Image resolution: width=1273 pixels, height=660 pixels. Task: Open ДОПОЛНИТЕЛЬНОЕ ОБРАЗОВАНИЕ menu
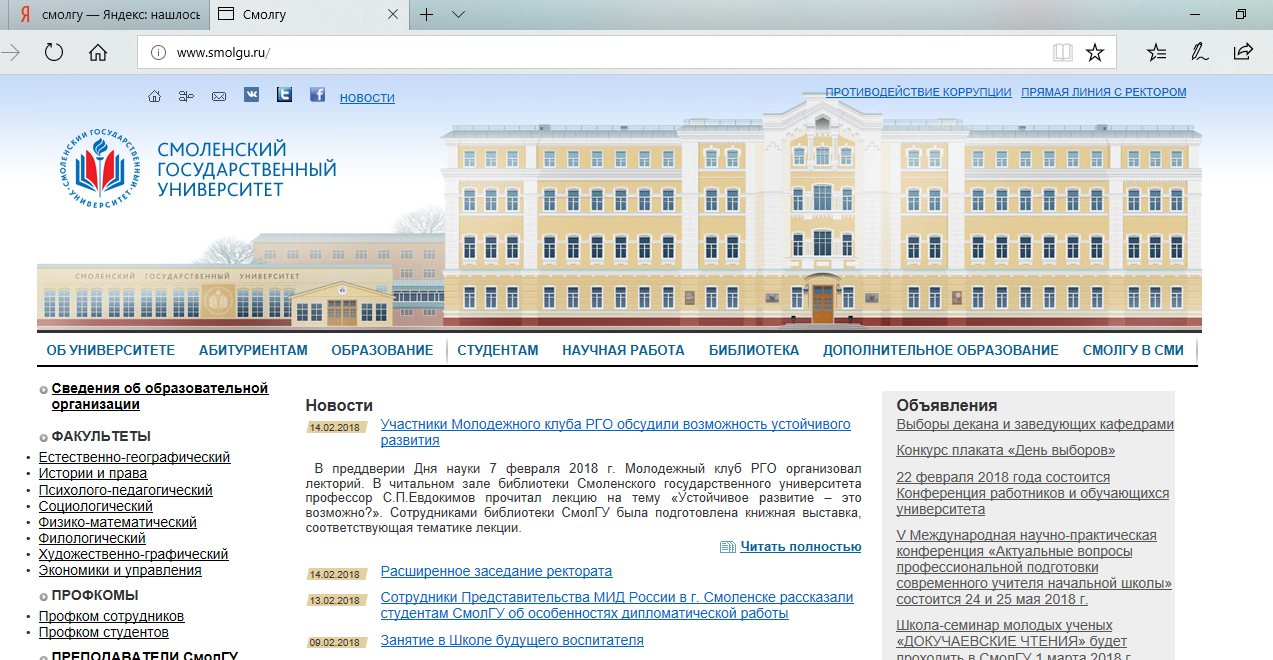point(941,350)
